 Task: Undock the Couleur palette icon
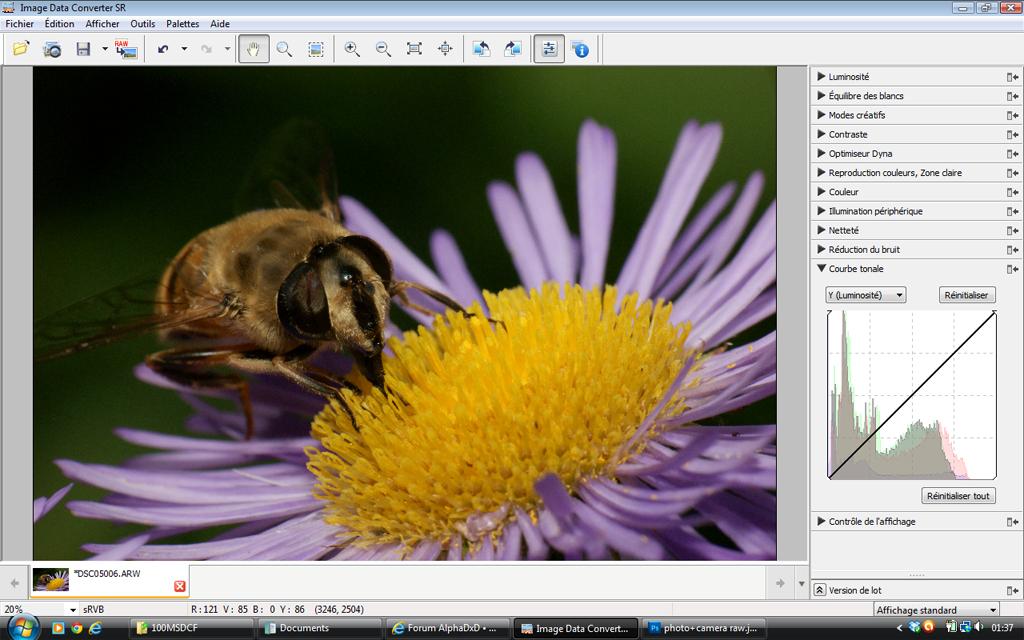(1012, 192)
